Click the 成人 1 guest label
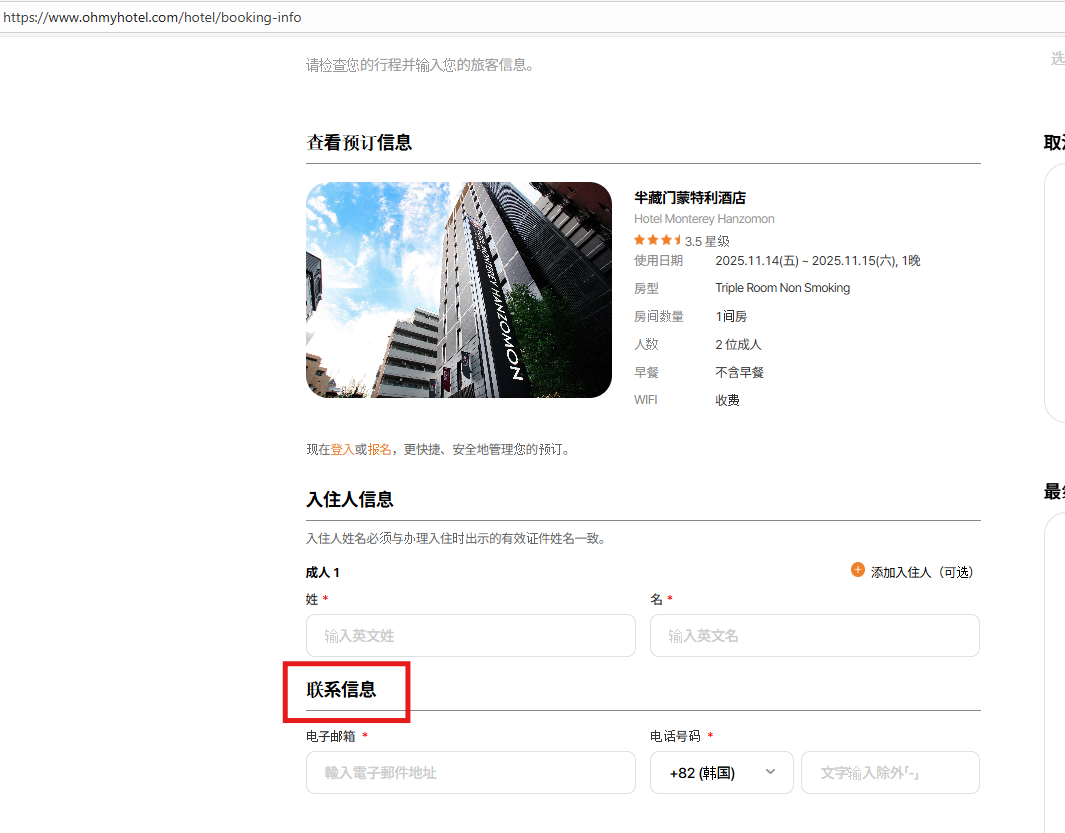The height and width of the screenshot is (833, 1065). 323,573
